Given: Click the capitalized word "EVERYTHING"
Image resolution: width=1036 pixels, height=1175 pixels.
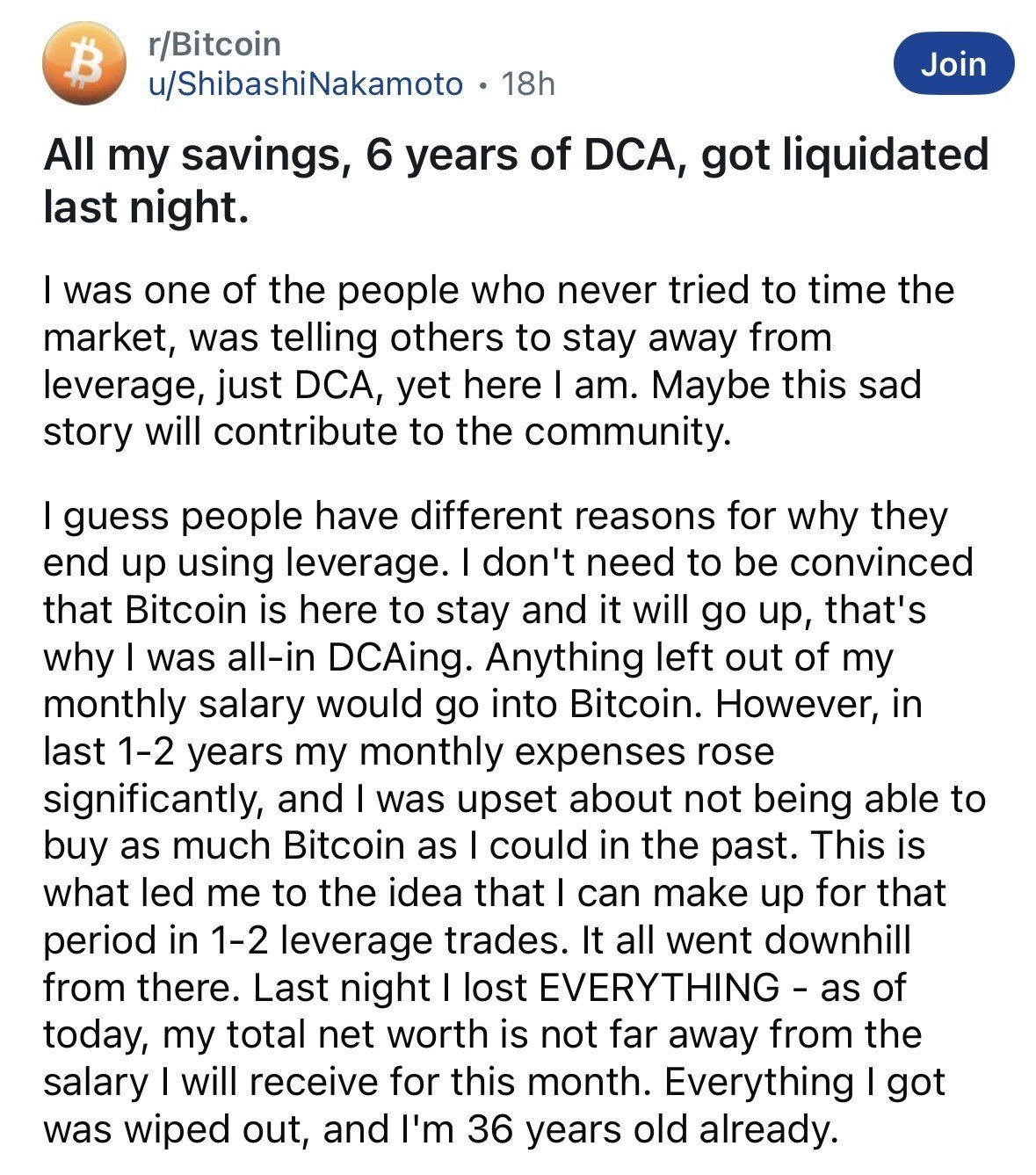Looking at the screenshot, I should (x=657, y=988).
